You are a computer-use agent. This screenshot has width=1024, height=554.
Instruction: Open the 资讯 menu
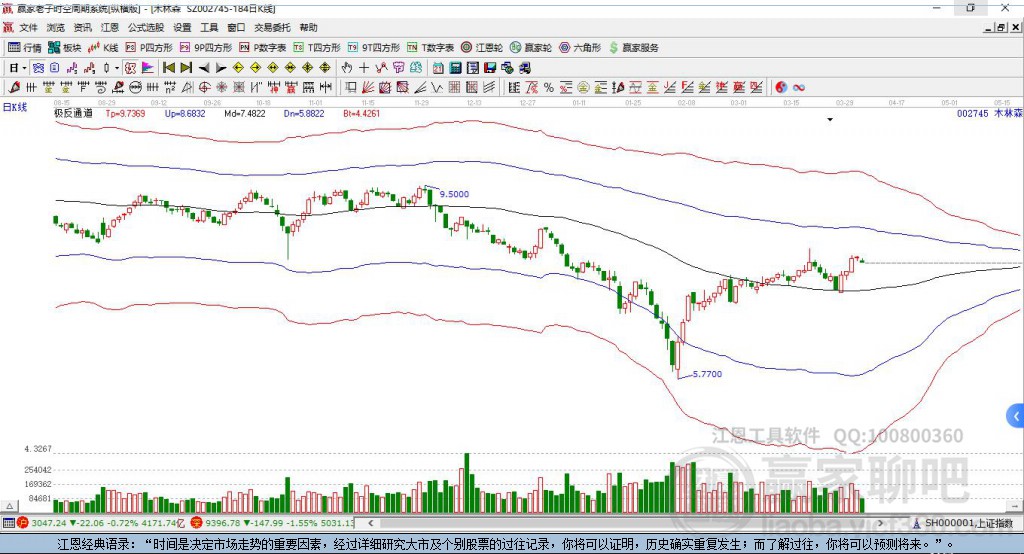tap(82, 27)
